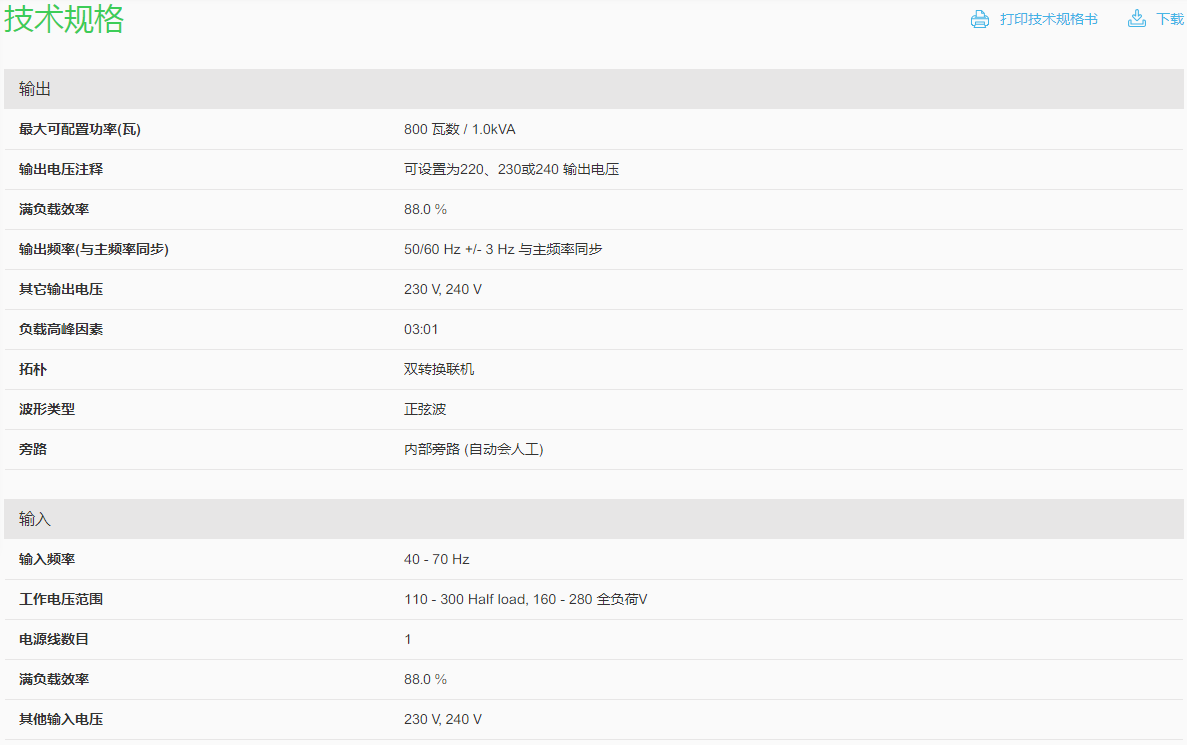Select the 800 瓦数 / 1.0kVA value
The height and width of the screenshot is (745, 1187).
(x=459, y=129)
